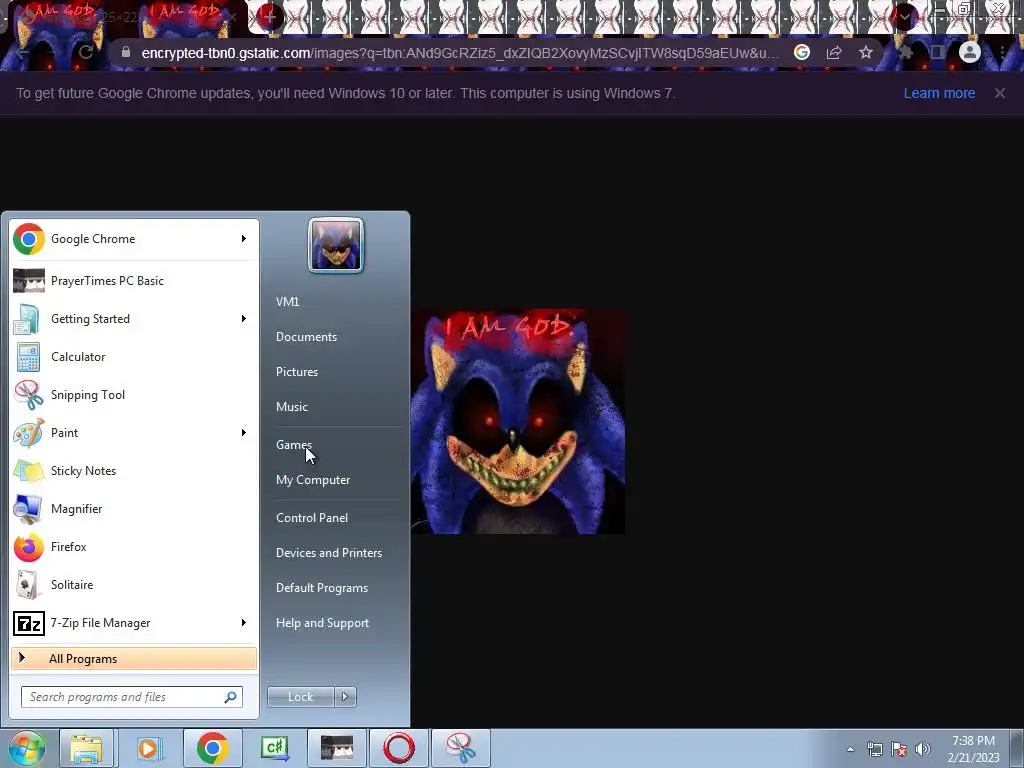Switch to Chrome in the taskbar
Viewport: 1024px width, 768px height.
pos(212,748)
